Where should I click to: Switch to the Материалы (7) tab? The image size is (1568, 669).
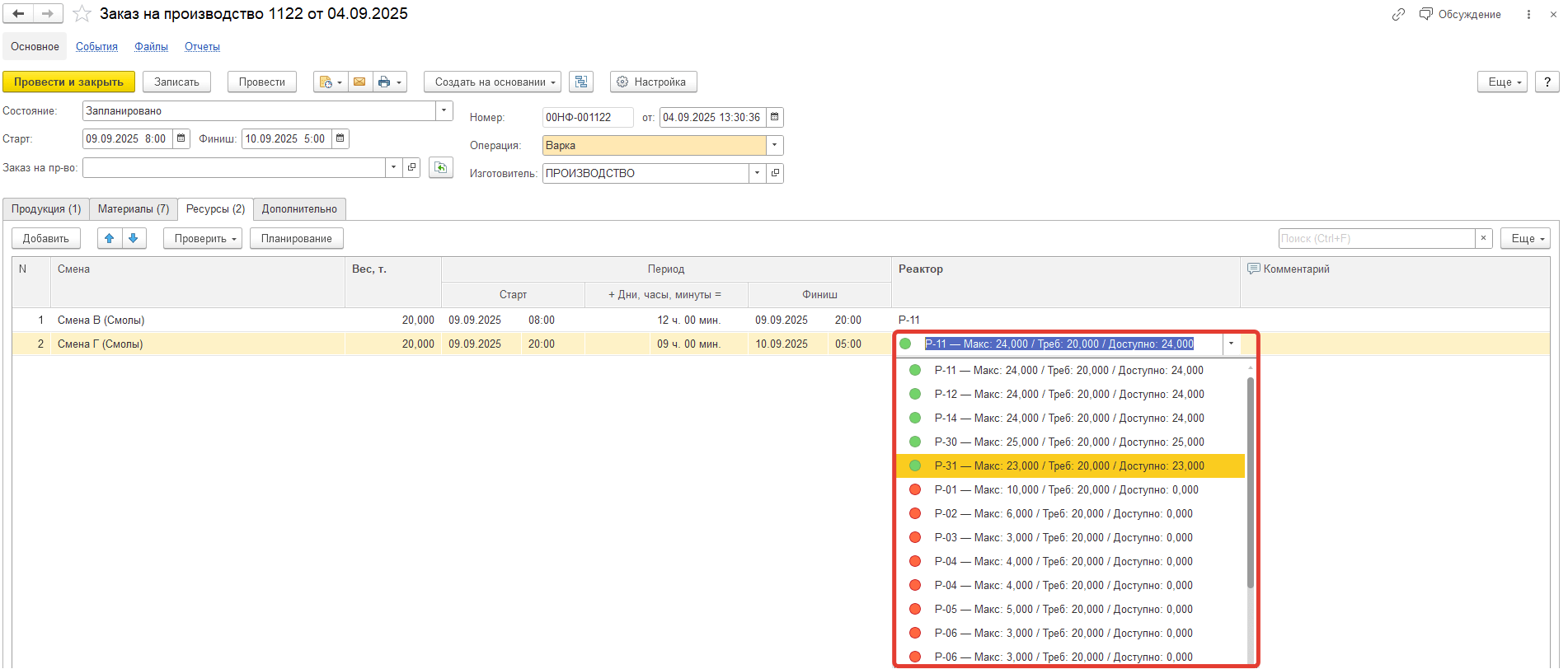click(x=134, y=209)
